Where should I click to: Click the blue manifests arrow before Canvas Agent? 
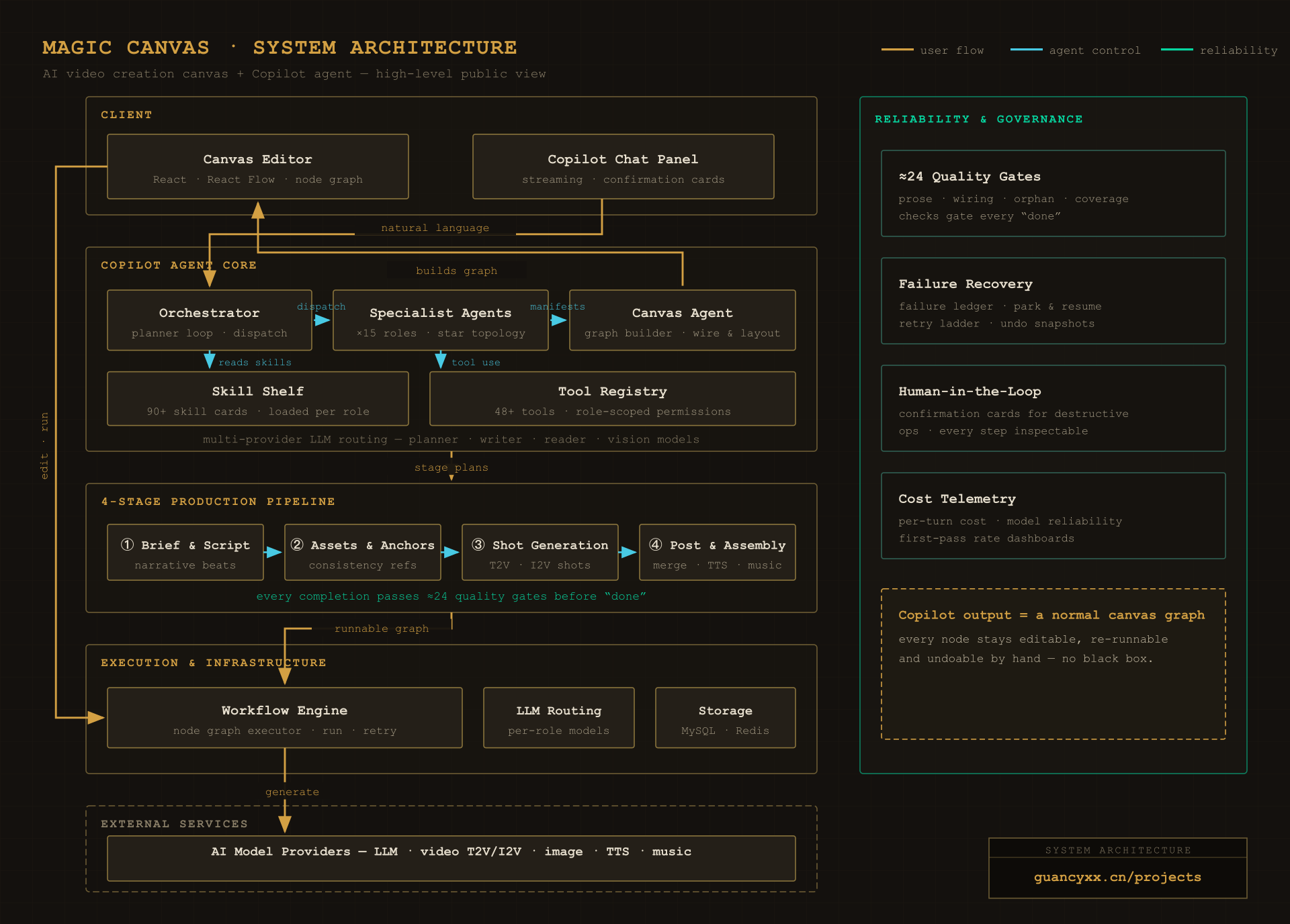click(x=559, y=320)
